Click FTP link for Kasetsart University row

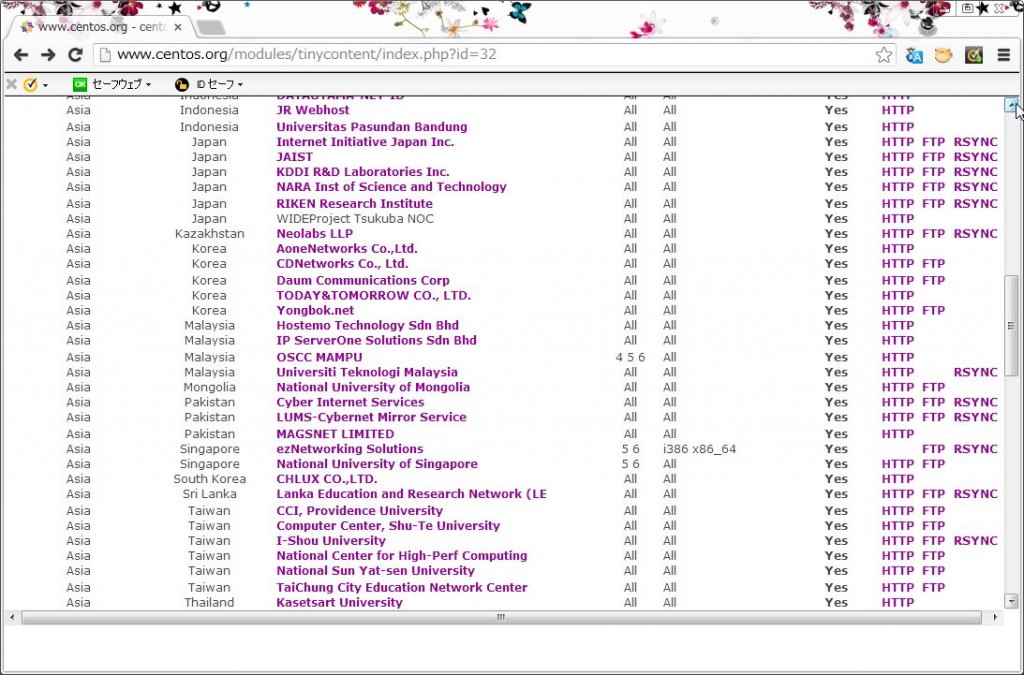tap(933, 602)
